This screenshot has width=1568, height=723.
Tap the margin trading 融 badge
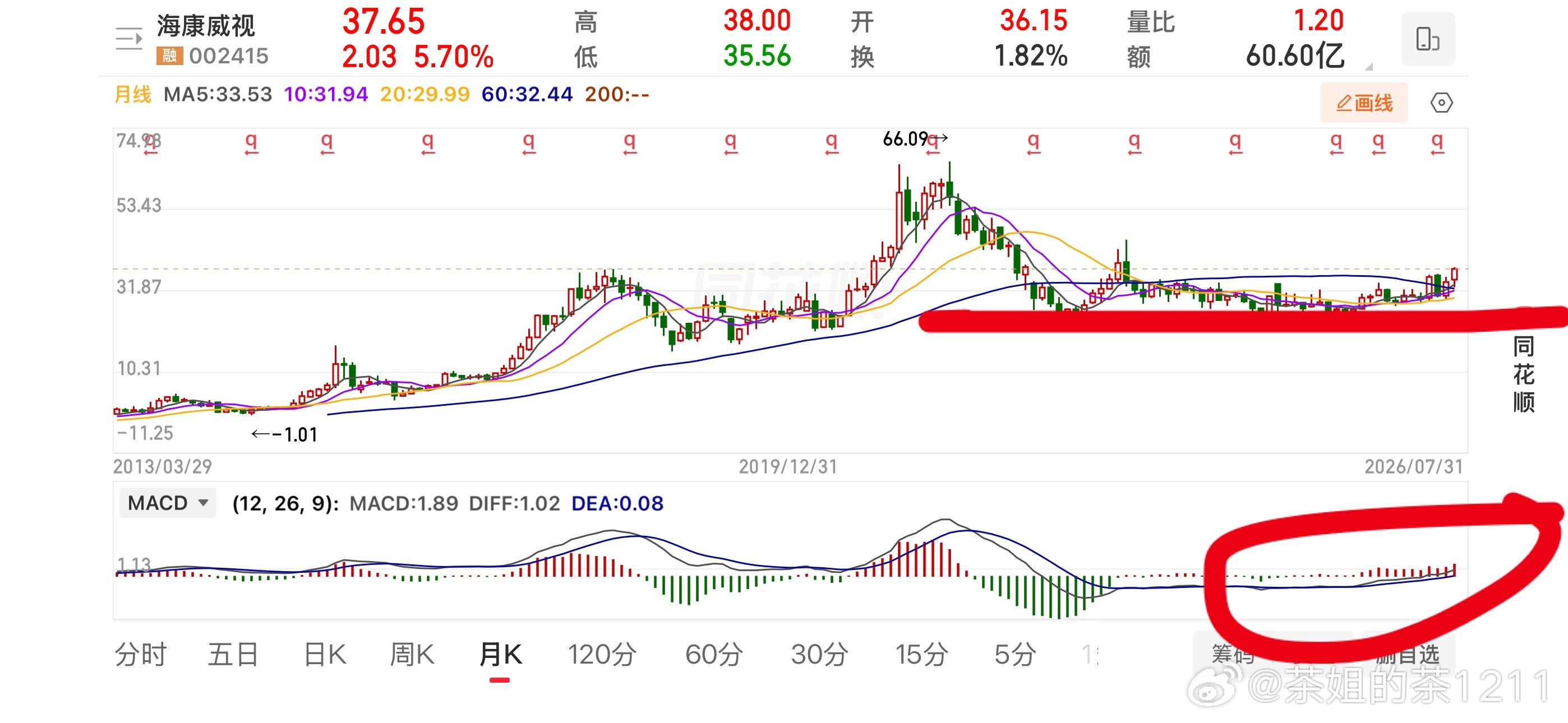coord(169,56)
